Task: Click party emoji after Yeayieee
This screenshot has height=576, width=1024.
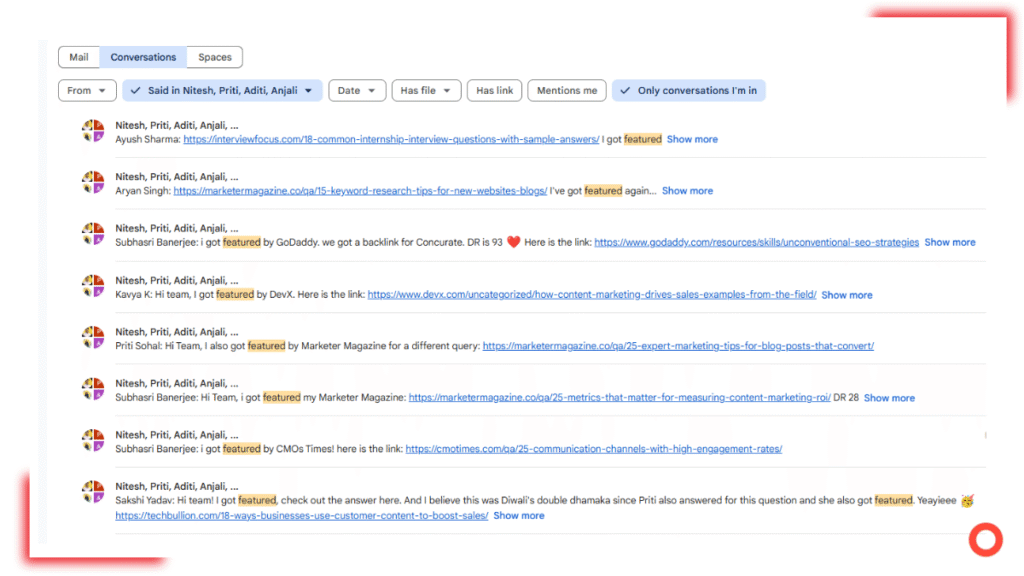Action: point(967,500)
